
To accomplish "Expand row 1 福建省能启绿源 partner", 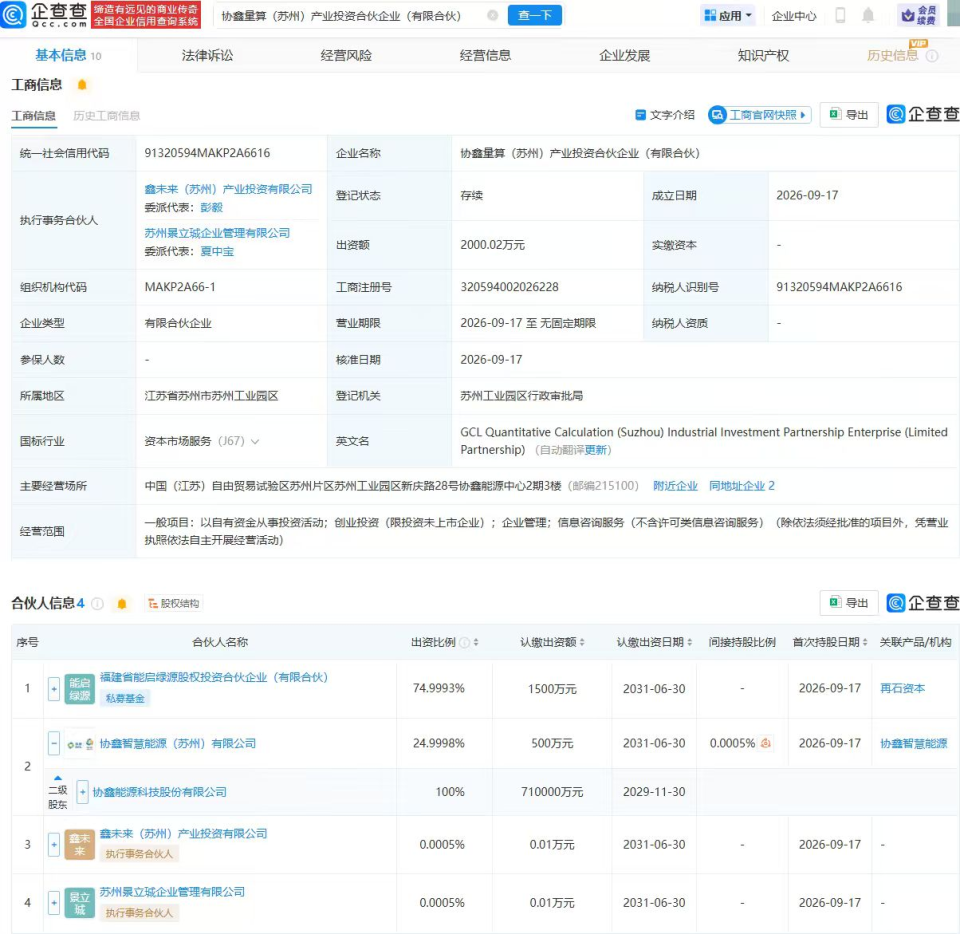I will pos(54,689).
